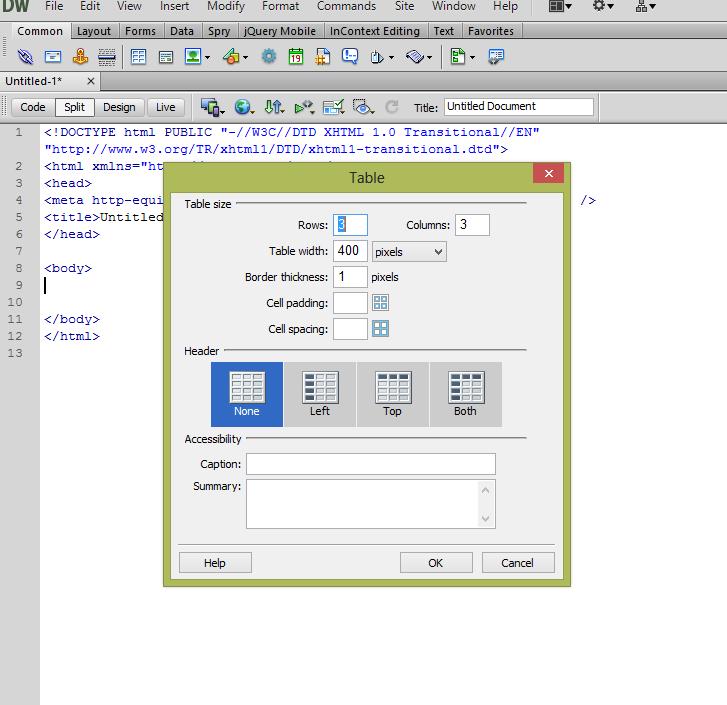
Task: Open Head elements dropdown arrow
Action: (x=391, y=57)
